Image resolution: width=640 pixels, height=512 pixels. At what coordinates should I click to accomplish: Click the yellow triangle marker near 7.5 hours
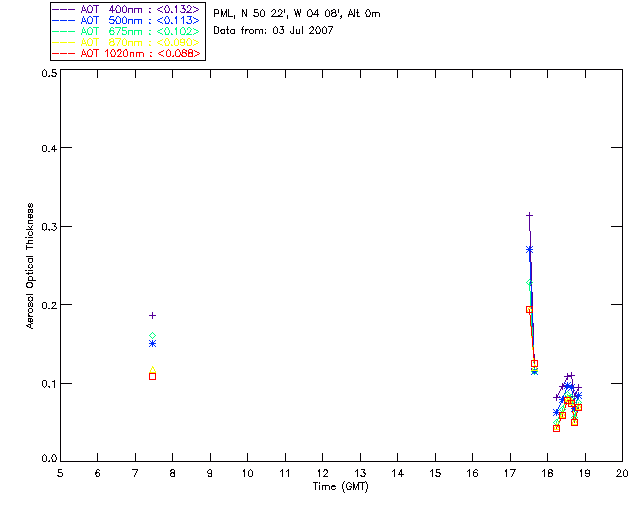pos(153,370)
